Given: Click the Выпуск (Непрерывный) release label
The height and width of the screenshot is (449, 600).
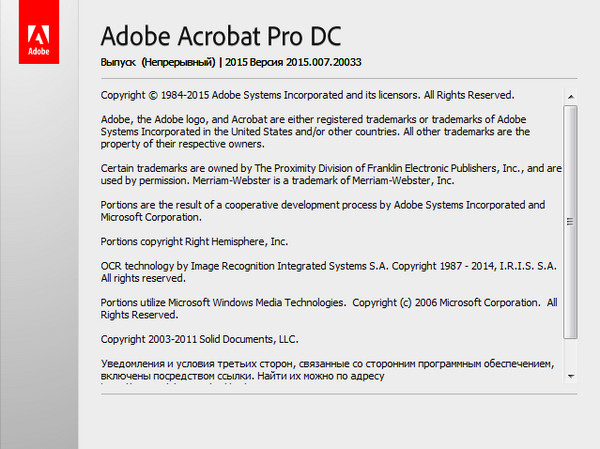Looking at the screenshot, I should pos(159,63).
